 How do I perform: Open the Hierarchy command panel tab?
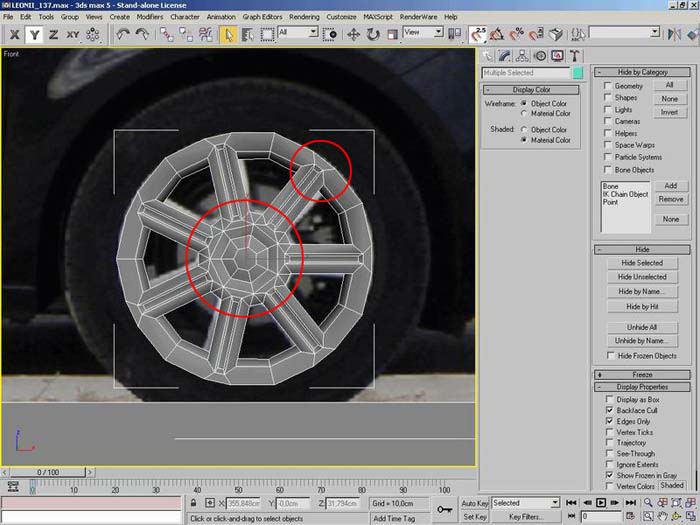pyautogui.click(x=523, y=56)
